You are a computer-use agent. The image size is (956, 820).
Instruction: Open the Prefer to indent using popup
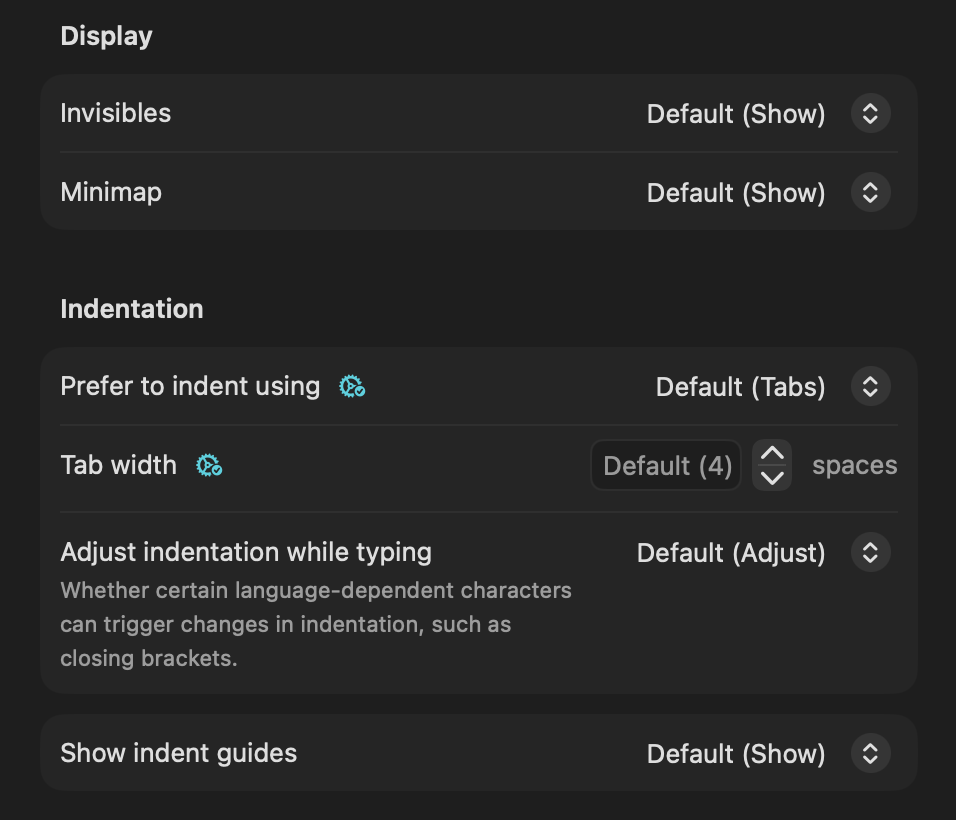(870, 387)
